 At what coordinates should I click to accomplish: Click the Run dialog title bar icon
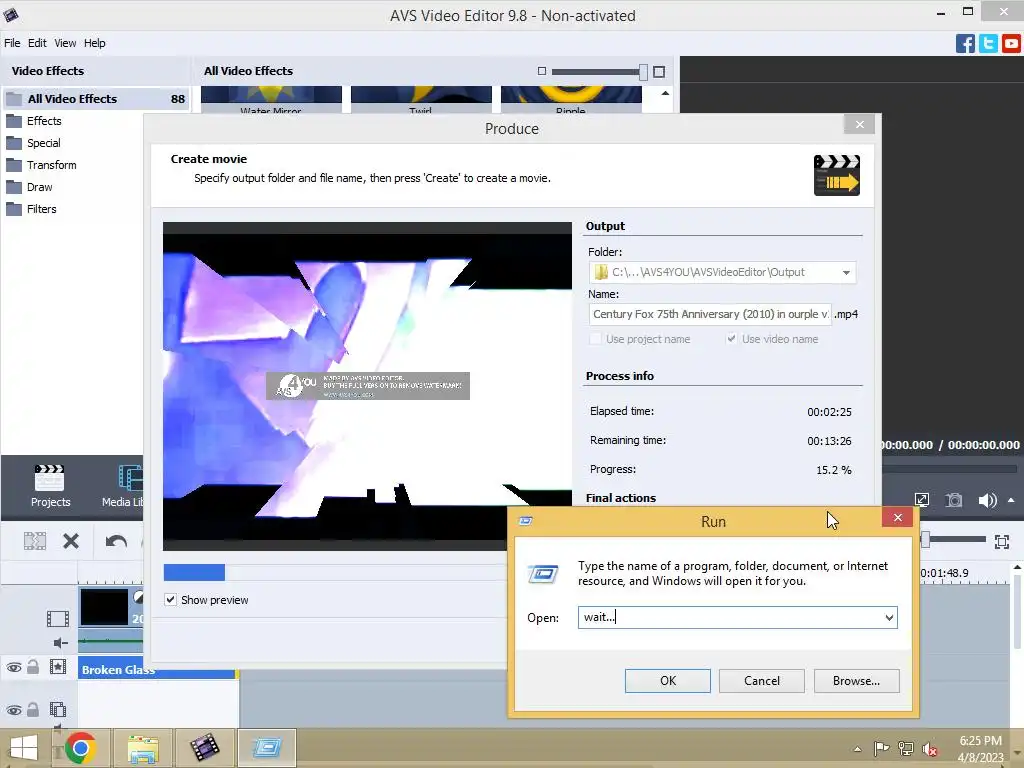click(x=525, y=520)
